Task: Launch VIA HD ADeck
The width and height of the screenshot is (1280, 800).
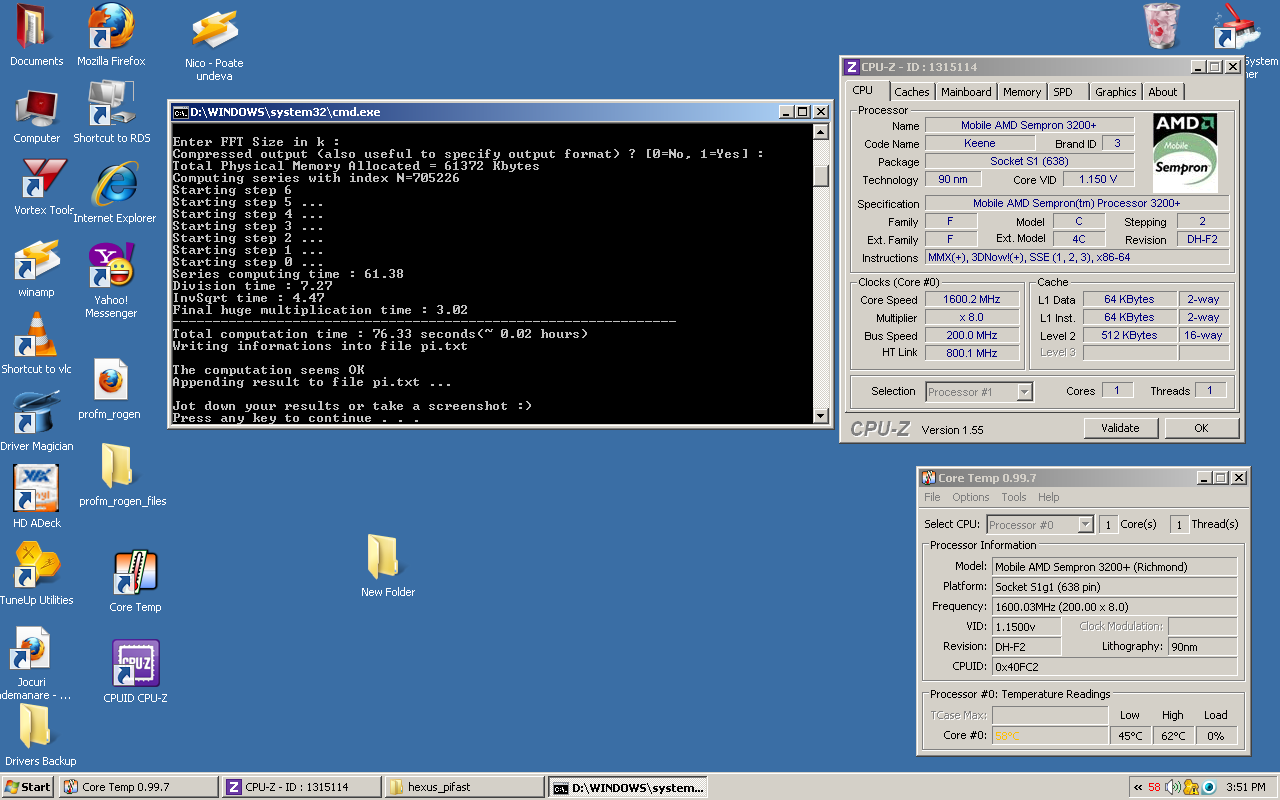Action: [x=37, y=496]
